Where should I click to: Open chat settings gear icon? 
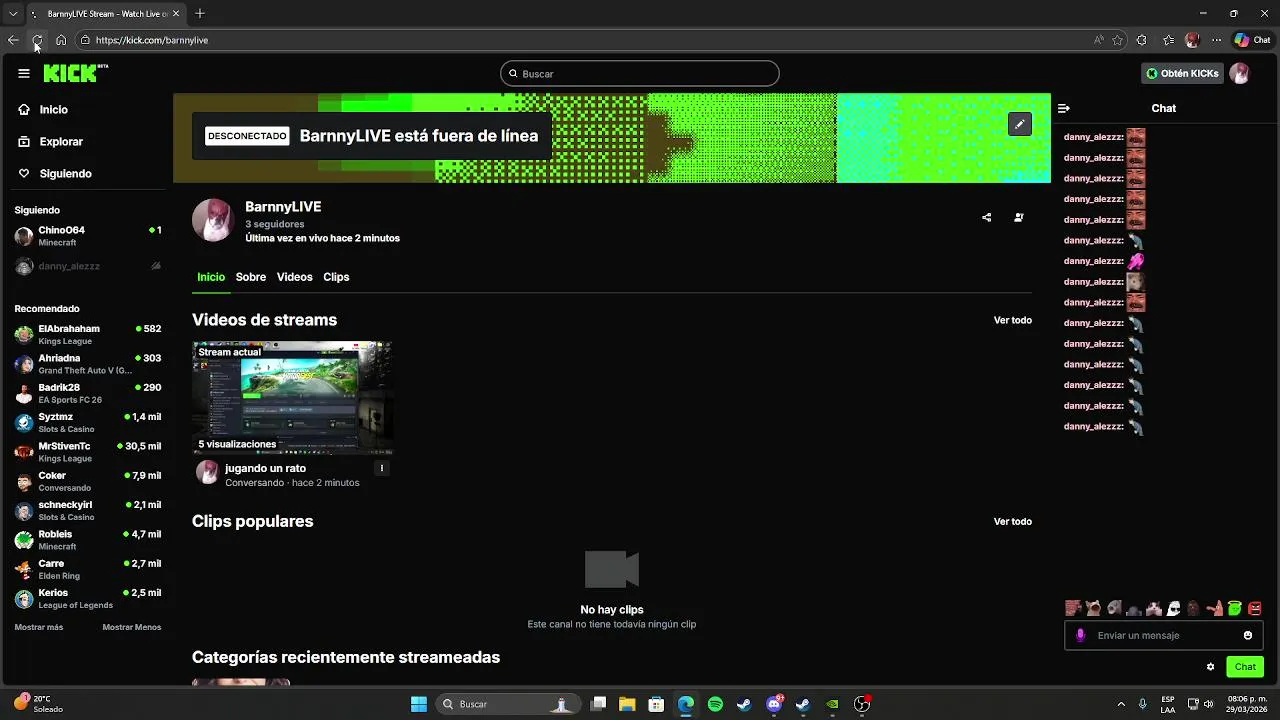(x=1210, y=667)
